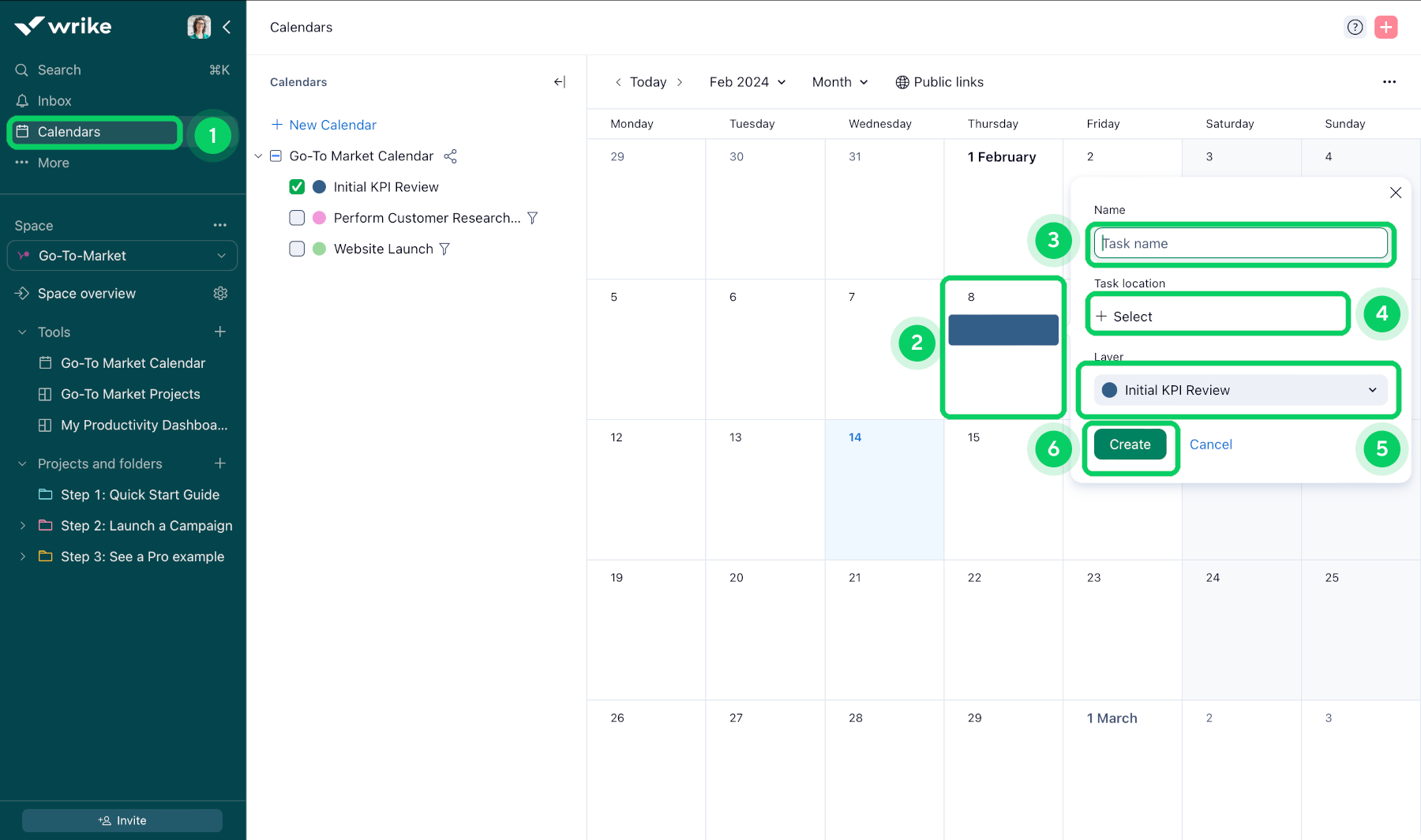This screenshot has width=1421, height=840.
Task: Open the Search via the magnifier icon
Action: (x=21, y=69)
